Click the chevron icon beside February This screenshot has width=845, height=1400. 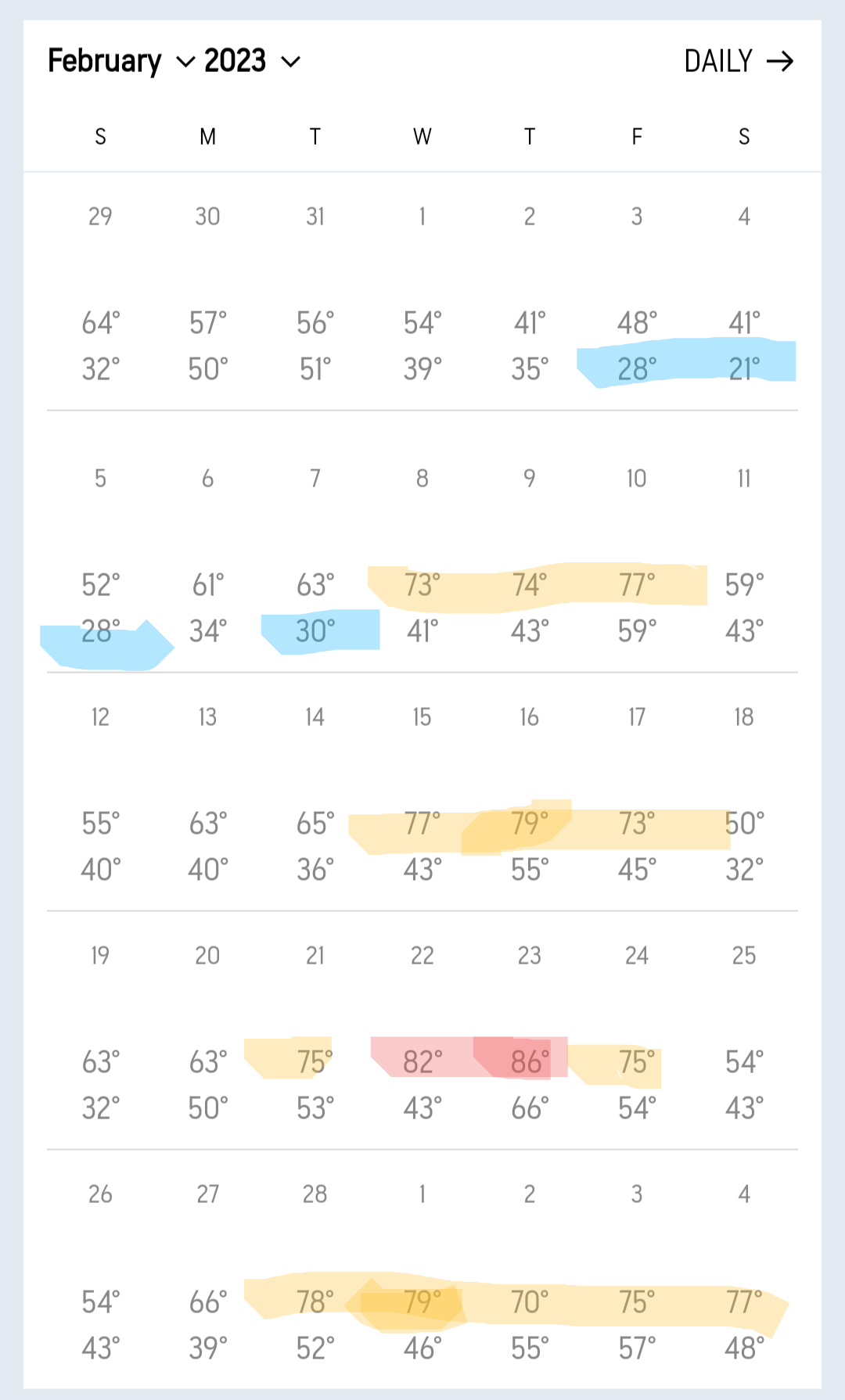coord(185,63)
